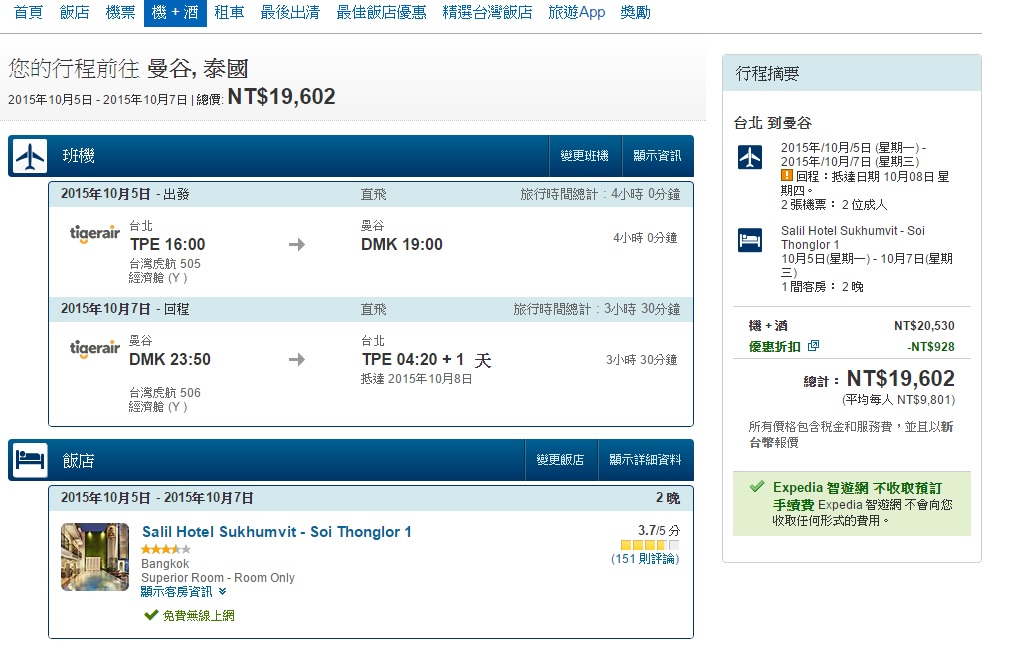Expand 顯示客房資訊 room details
The width and height of the screenshot is (1018, 647).
(184, 591)
